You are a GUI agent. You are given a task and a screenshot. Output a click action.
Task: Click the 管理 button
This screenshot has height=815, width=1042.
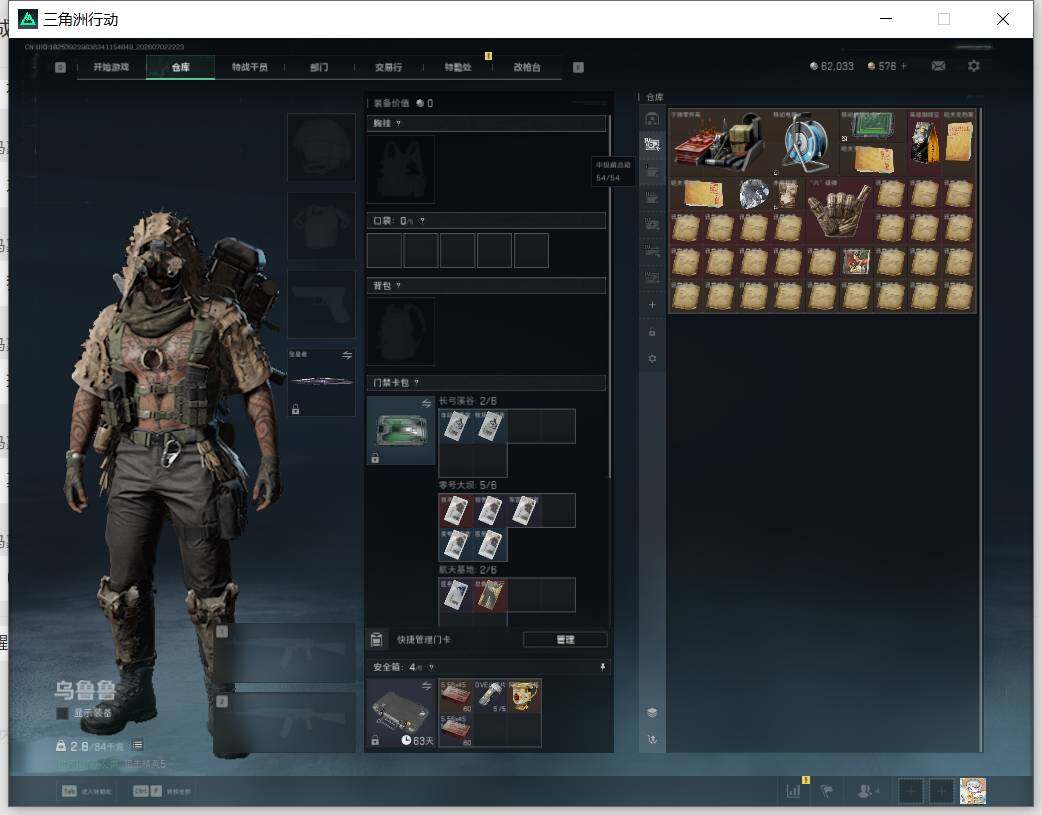tap(565, 640)
